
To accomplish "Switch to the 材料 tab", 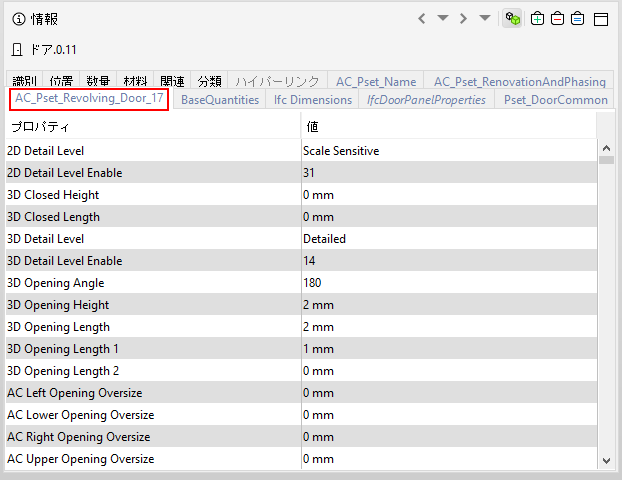I will [x=135, y=81].
